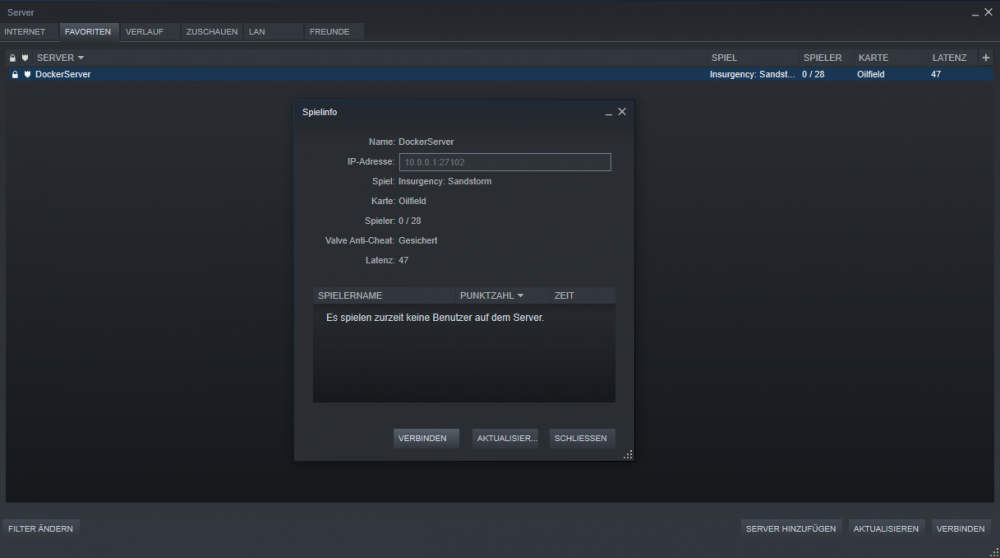The height and width of the screenshot is (558, 1000).
Task: Click VERBINDEN in the bottom bar
Action: point(960,529)
